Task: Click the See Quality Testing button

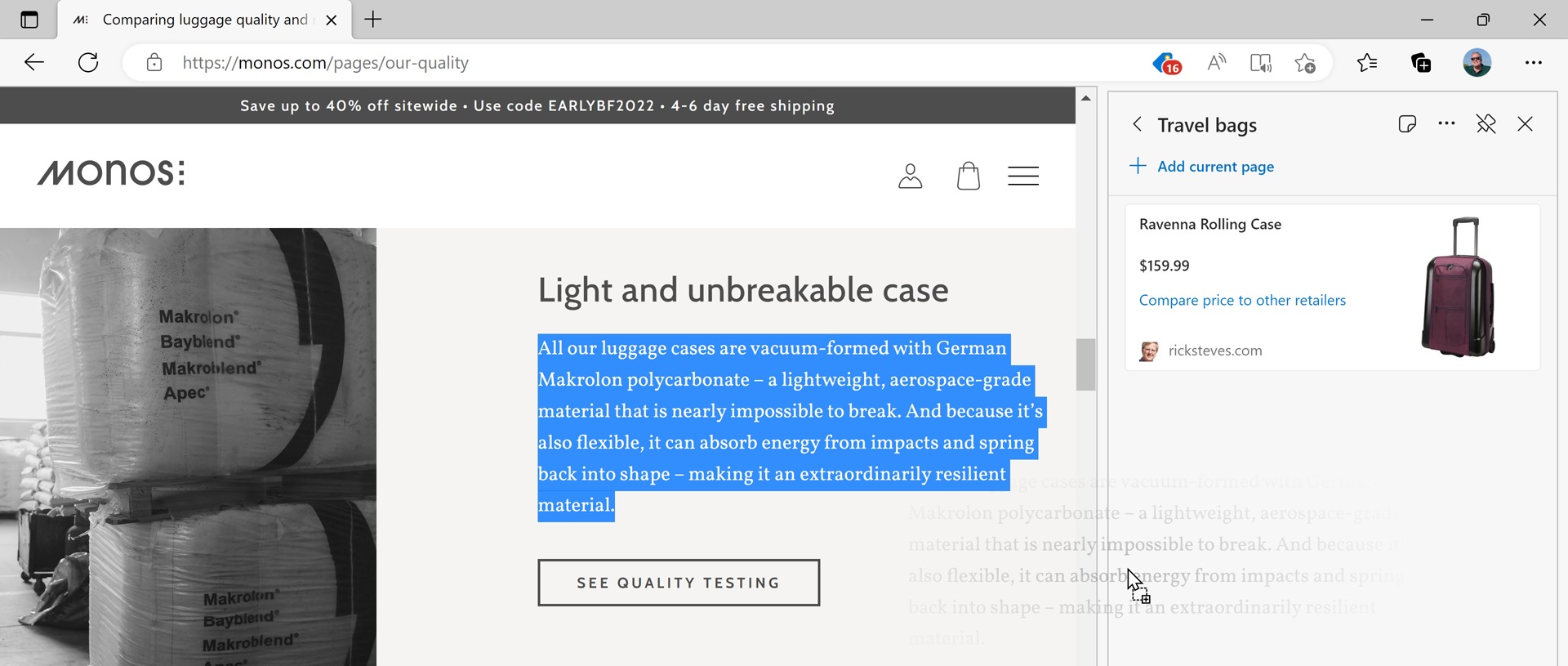Action: 678,583
